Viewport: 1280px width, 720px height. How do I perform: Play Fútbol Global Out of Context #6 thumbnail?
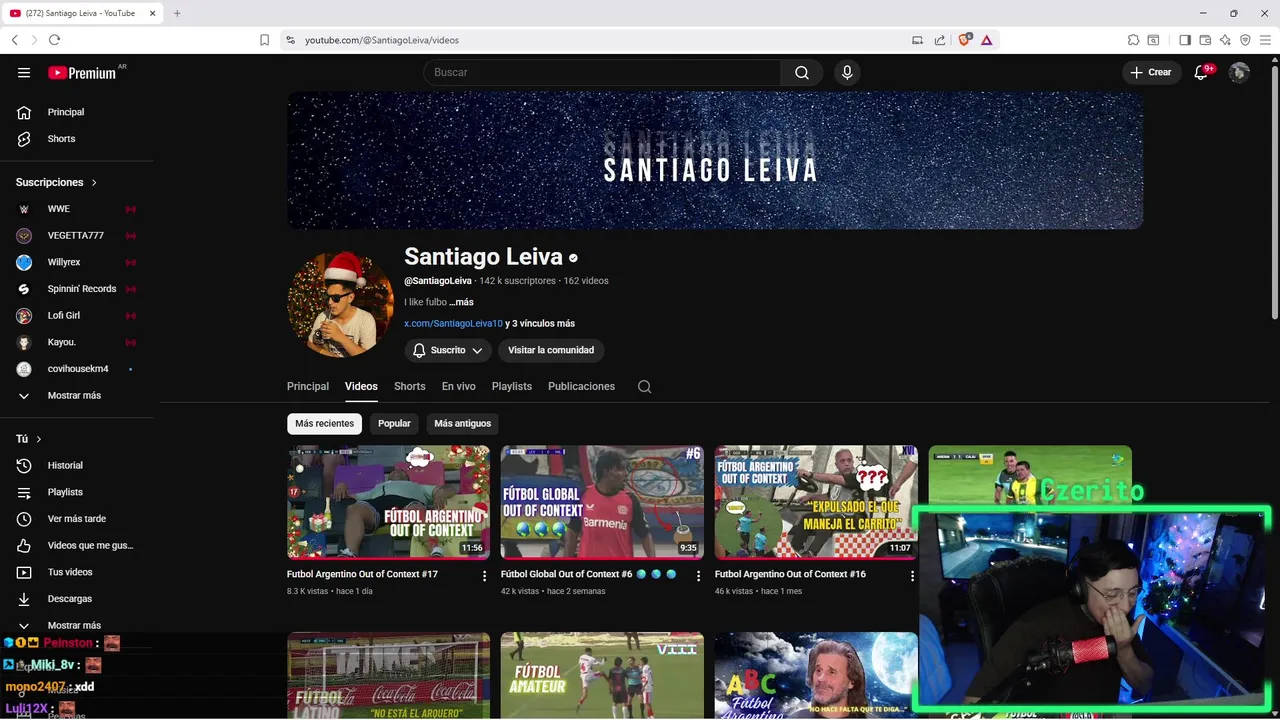point(602,502)
